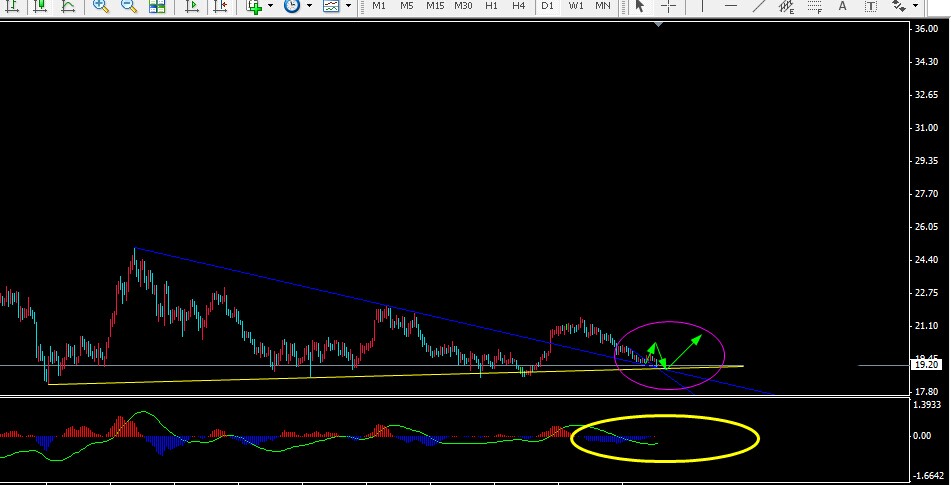This screenshot has height=485, width=951.
Task: Select W1 weekly timeframe
Action: point(576,5)
